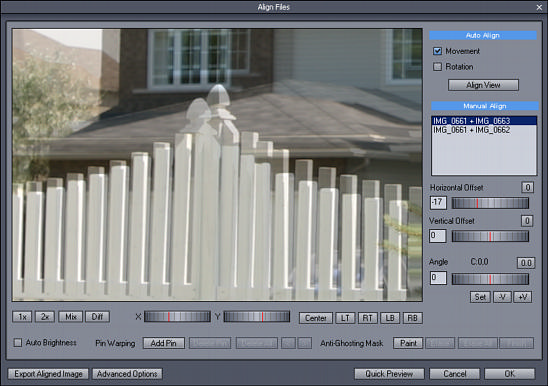Enable Auto Brightness checkbox
Viewport: 548px width, 386px height.
coord(17,343)
